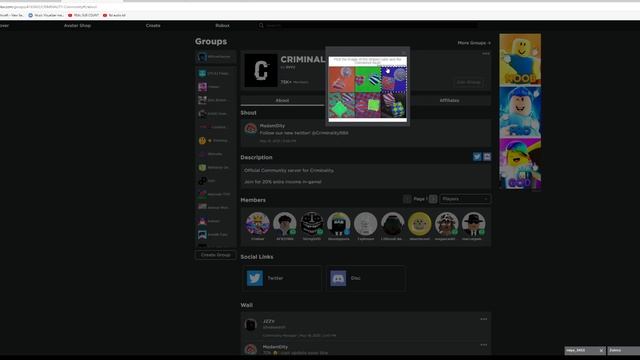Image resolution: width=640 pixels, height=360 pixels.
Task: Switch to the Affiliates tab
Action: click(449, 100)
